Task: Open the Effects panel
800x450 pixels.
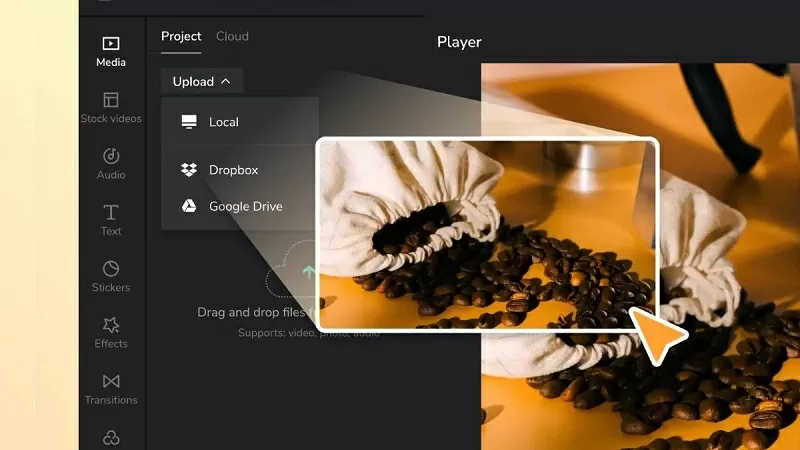Action: tap(111, 332)
